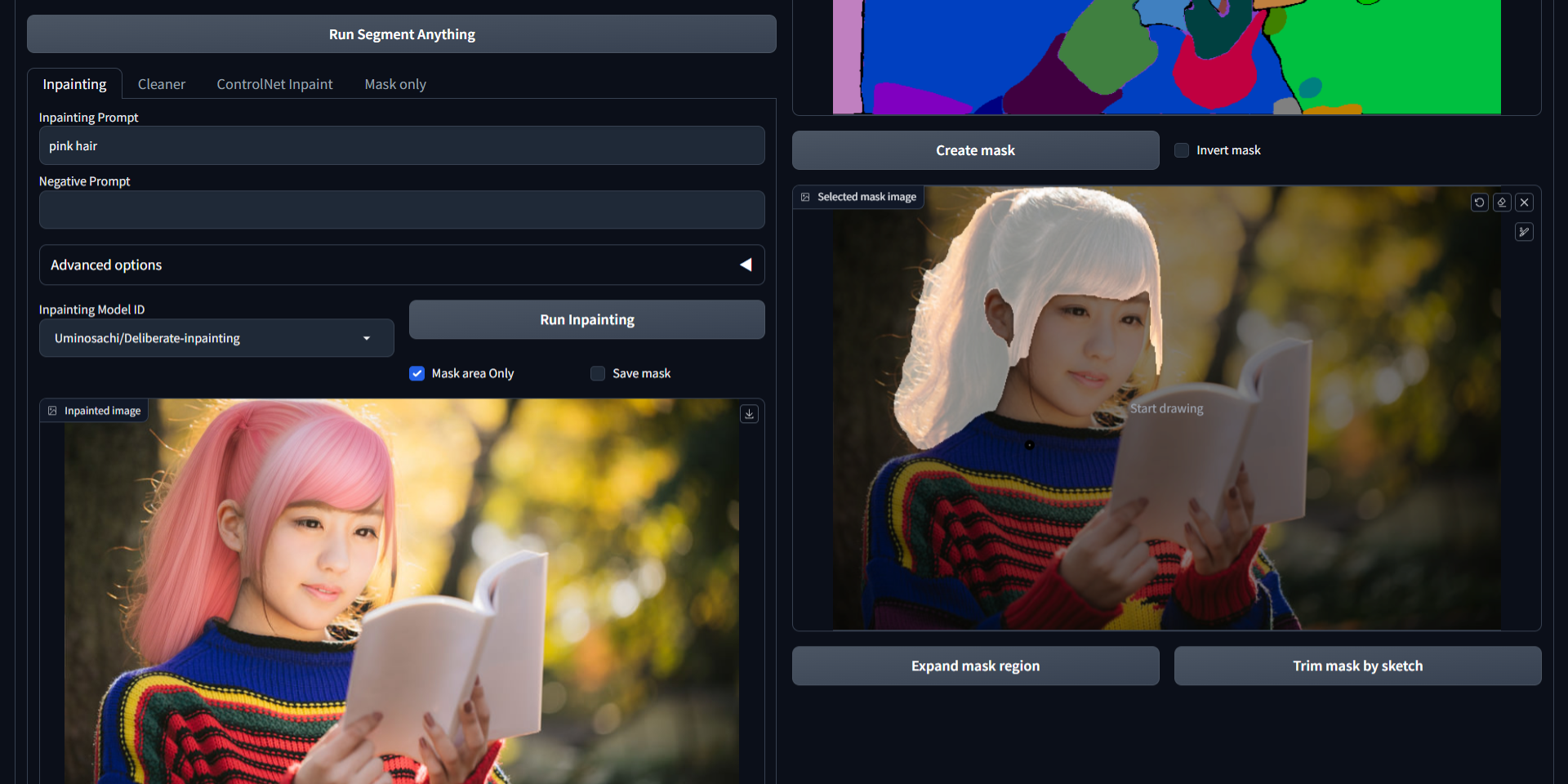Check the Invert mask option

coord(1182,150)
